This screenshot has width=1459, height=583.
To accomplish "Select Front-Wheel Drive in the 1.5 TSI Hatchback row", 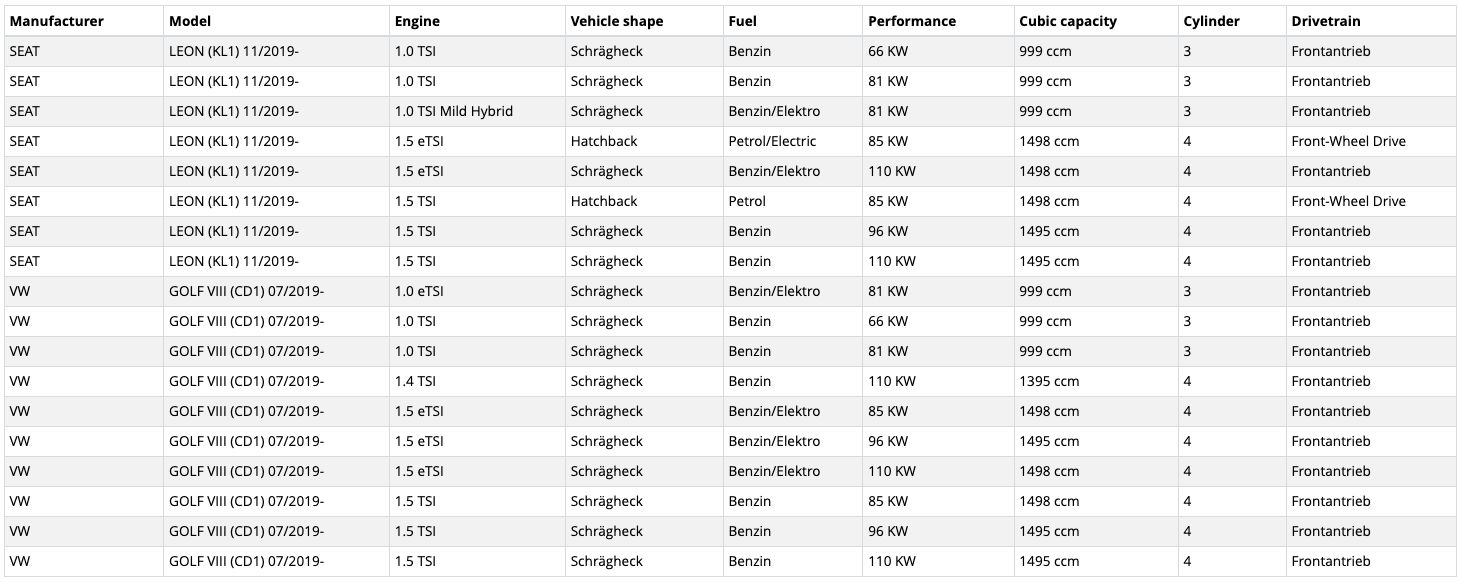I will pyautogui.click(x=1348, y=201).
